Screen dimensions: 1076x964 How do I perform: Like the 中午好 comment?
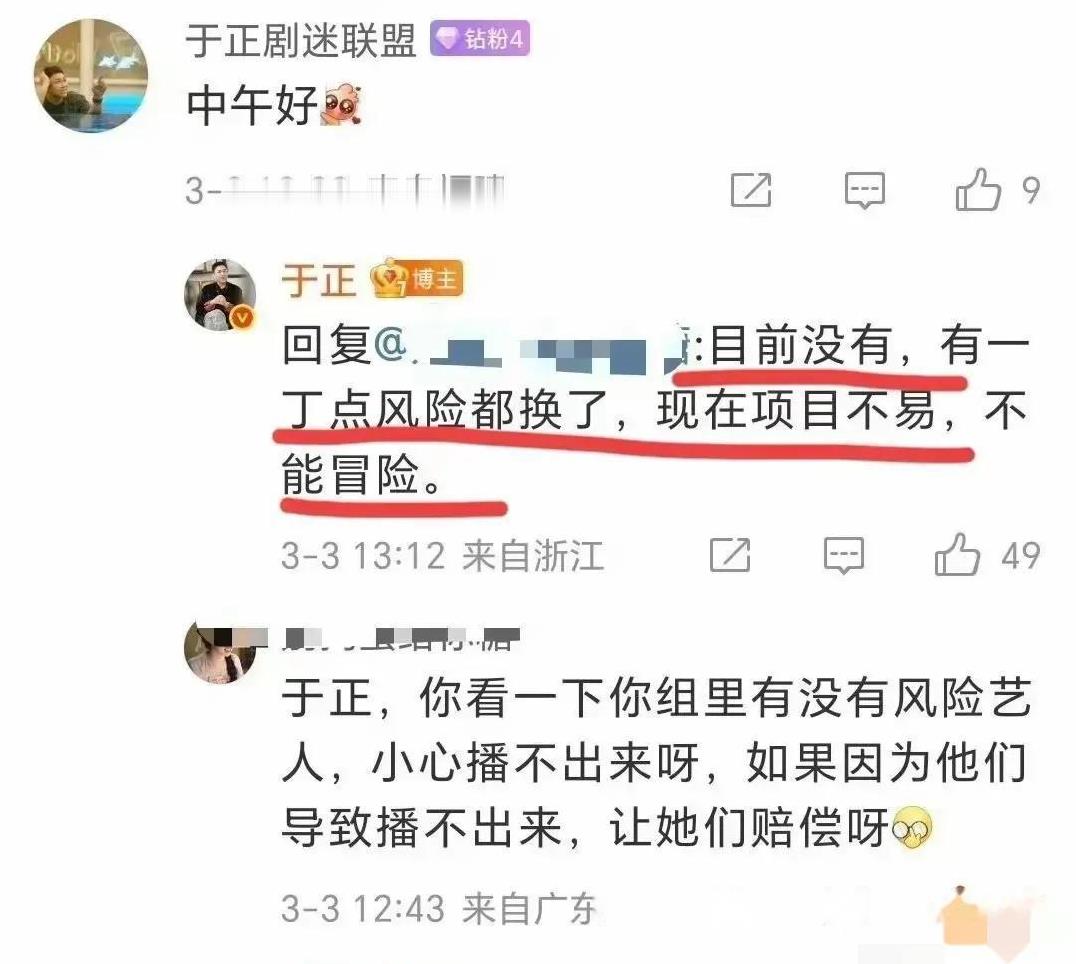pos(978,189)
